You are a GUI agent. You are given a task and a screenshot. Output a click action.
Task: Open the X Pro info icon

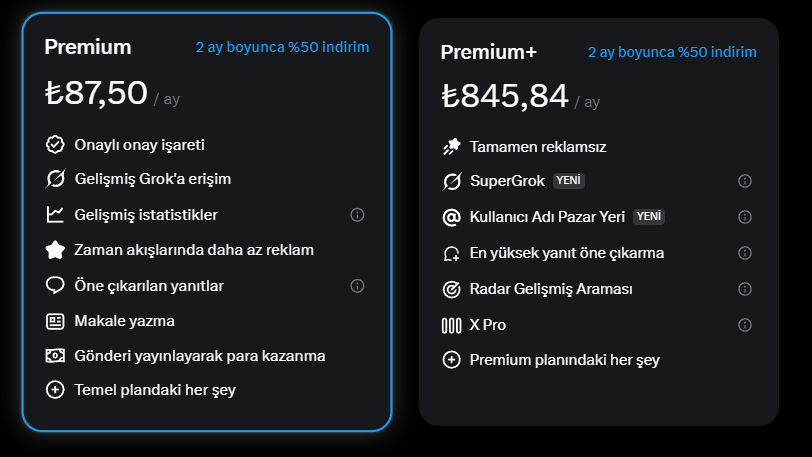pos(745,325)
